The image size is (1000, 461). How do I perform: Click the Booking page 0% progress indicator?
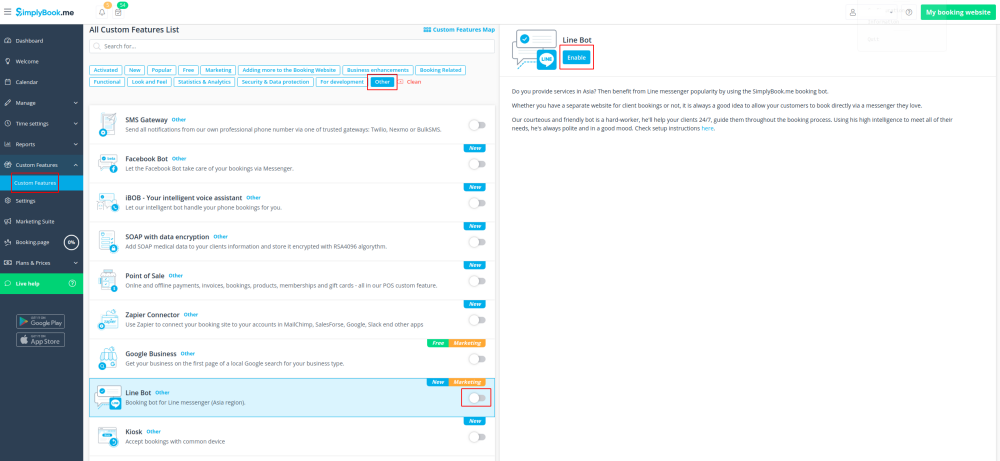click(71, 242)
